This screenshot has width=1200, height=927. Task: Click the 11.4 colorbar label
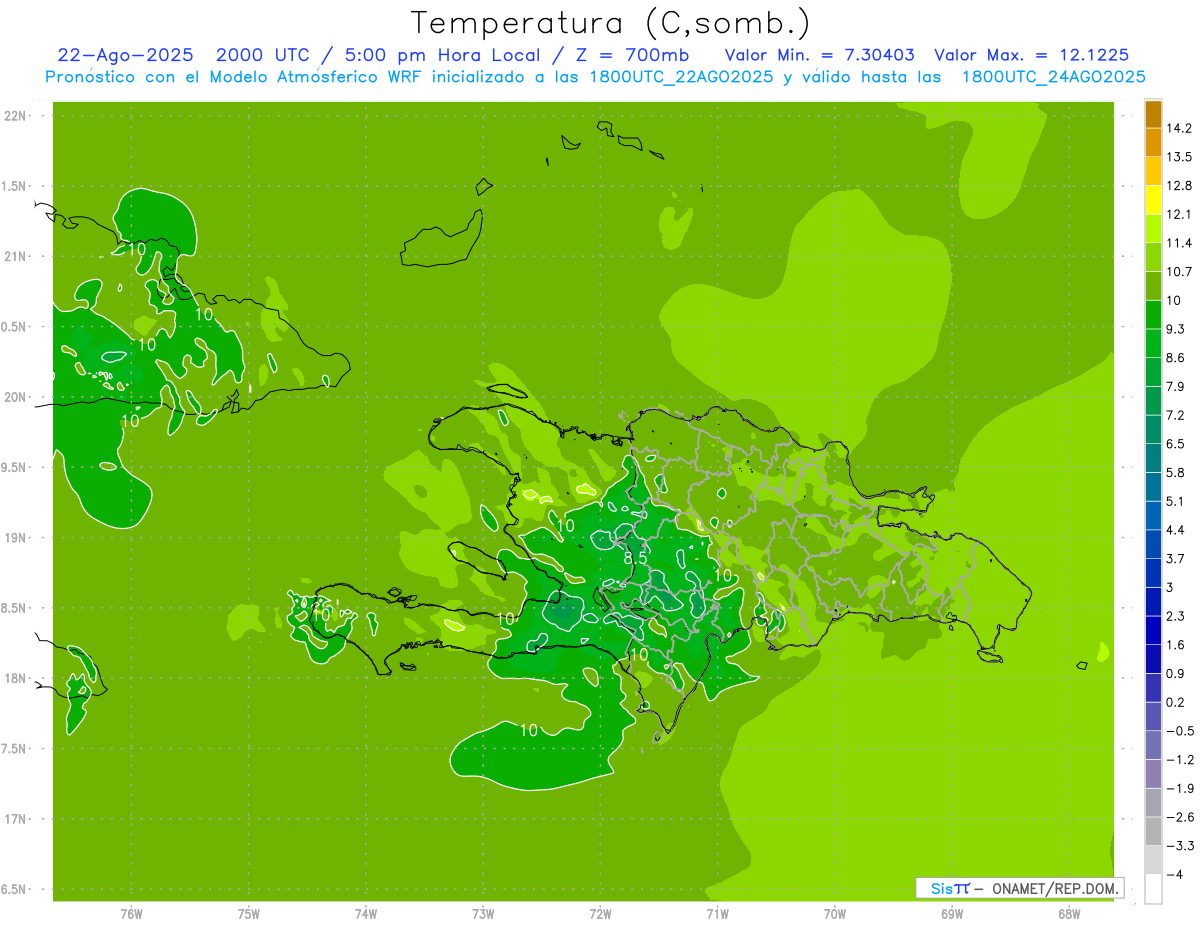click(1180, 243)
